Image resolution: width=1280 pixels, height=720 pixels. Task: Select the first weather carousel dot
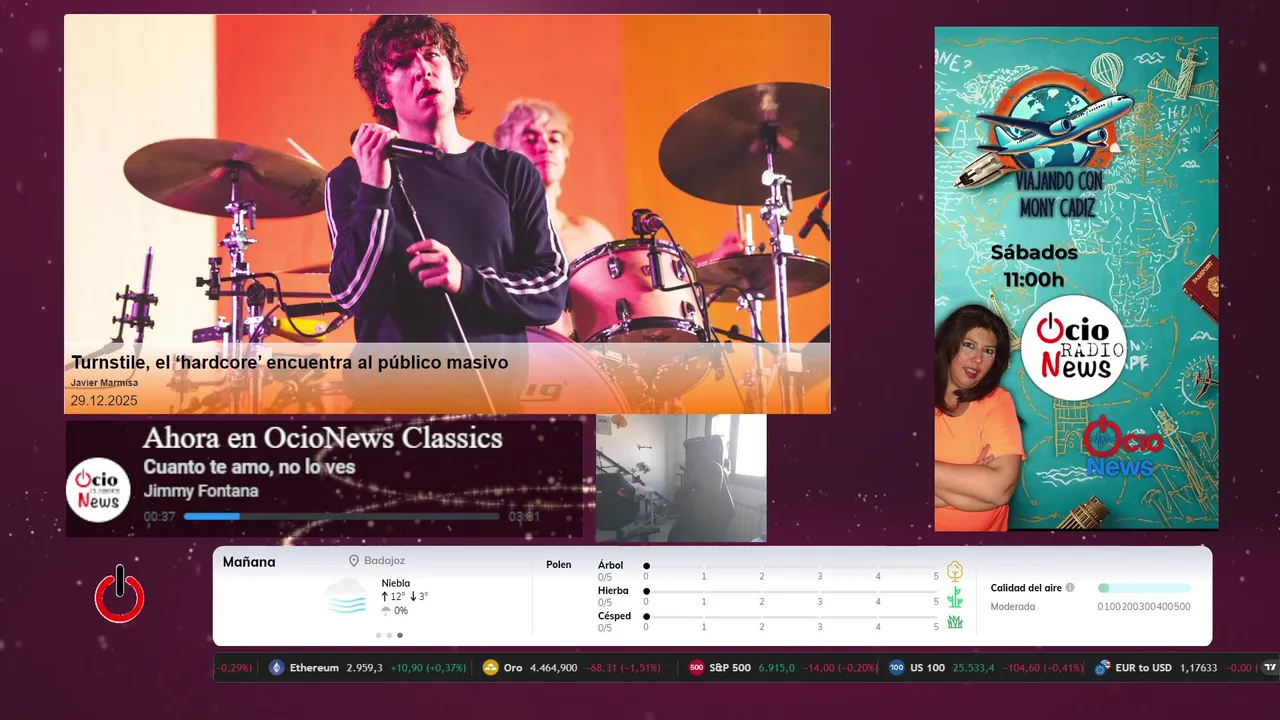point(378,635)
